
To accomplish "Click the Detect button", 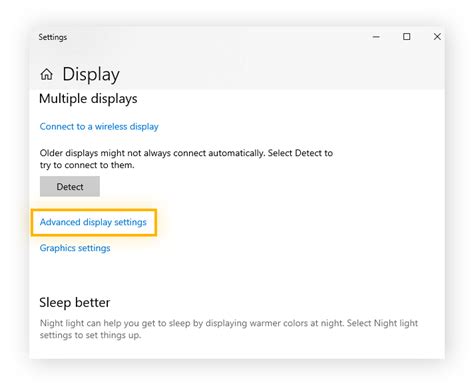I will coord(70,186).
